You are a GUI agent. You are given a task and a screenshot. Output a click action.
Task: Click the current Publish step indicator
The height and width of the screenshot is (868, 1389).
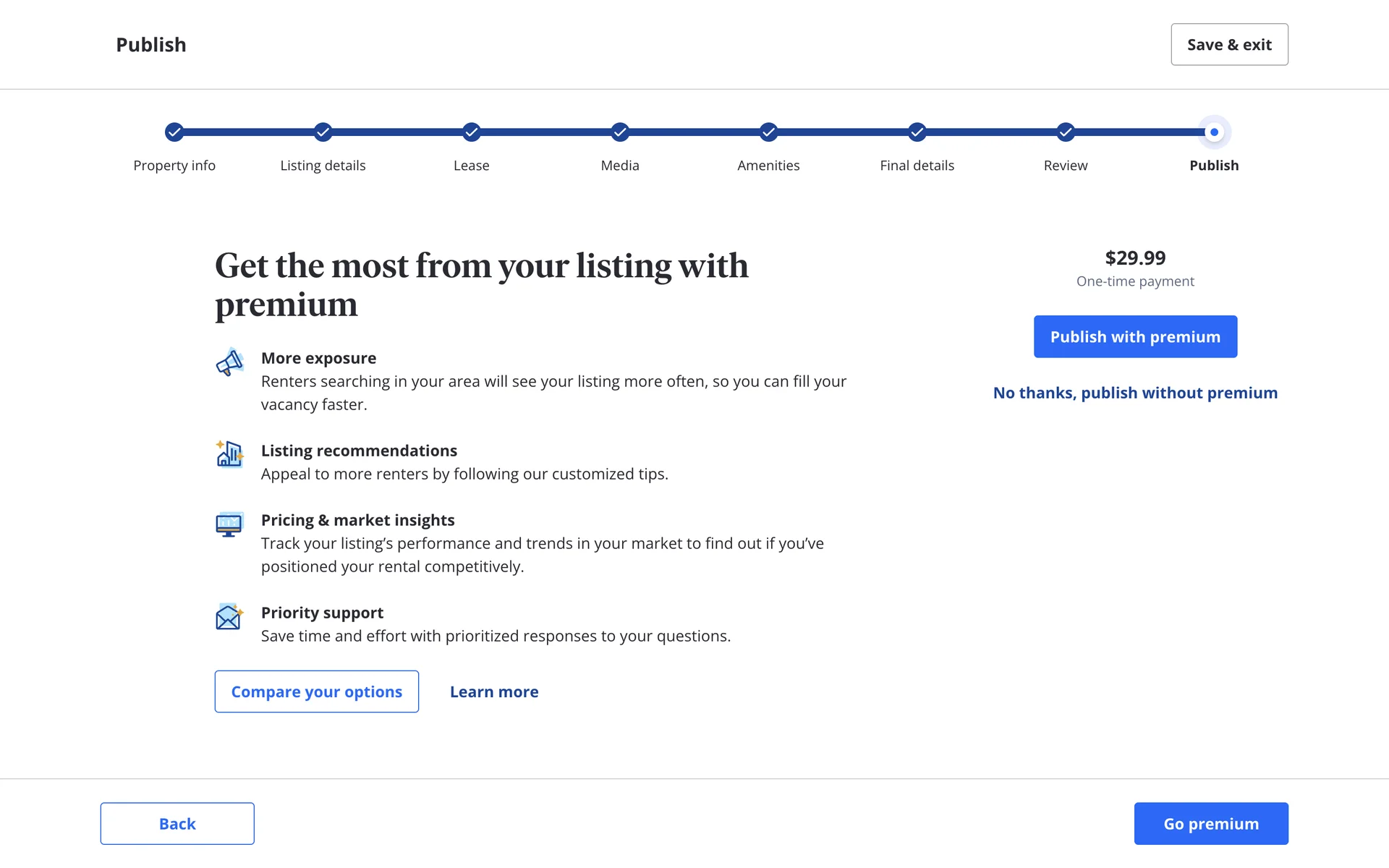tap(1214, 132)
